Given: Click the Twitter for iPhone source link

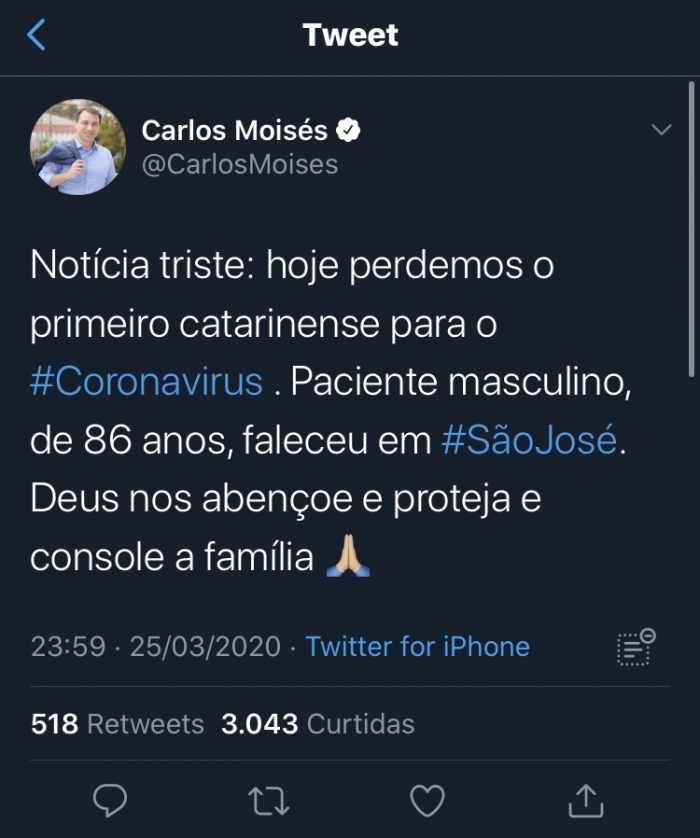Looking at the screenshot, I should click(416, 647).
